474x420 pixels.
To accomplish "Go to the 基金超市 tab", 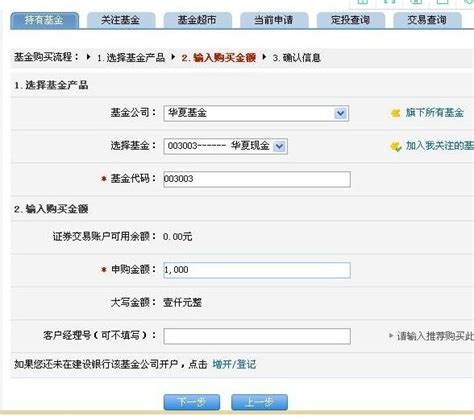I will 198,21.
